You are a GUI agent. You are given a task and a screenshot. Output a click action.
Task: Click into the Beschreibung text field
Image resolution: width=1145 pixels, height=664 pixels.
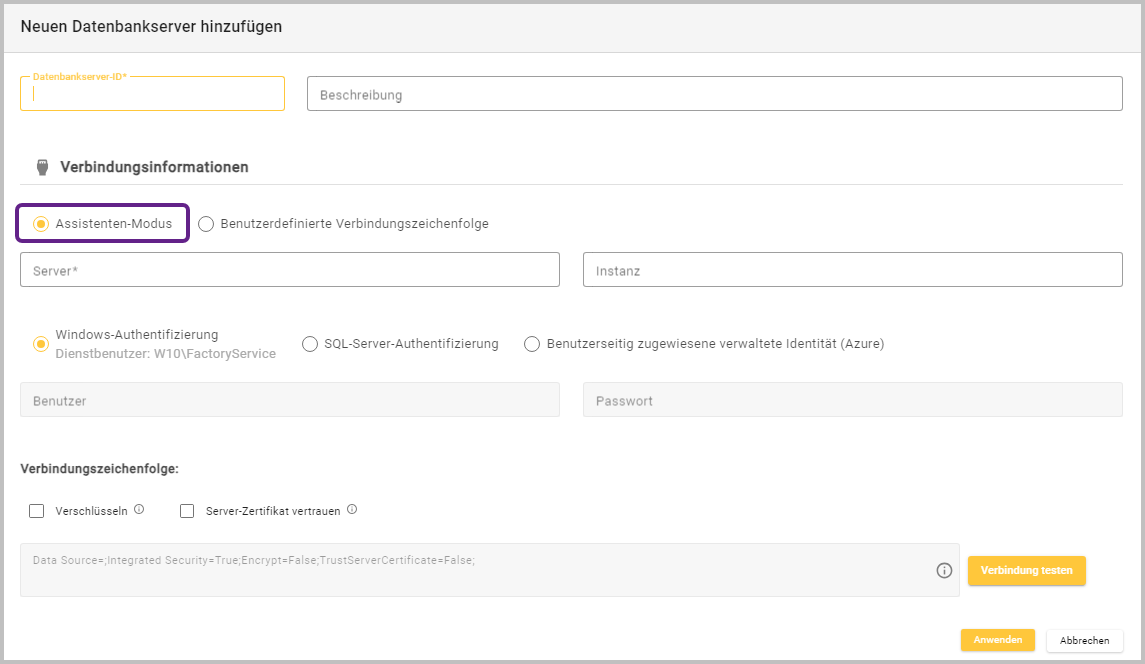click(x=714, y=94)
